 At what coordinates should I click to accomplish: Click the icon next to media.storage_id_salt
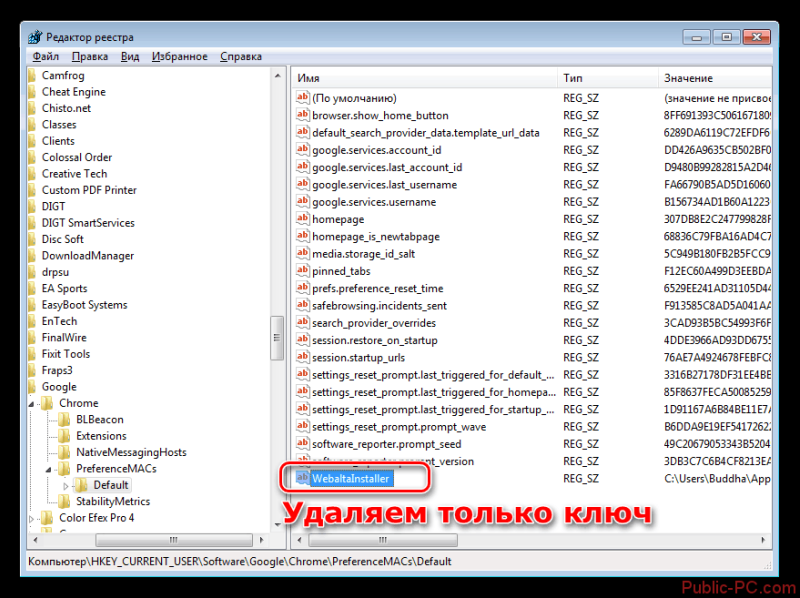tap(303, 254)
